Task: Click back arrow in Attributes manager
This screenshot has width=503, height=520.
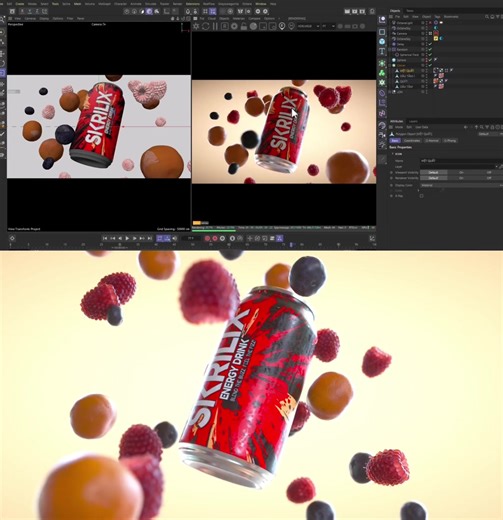Action: point(466,127)
